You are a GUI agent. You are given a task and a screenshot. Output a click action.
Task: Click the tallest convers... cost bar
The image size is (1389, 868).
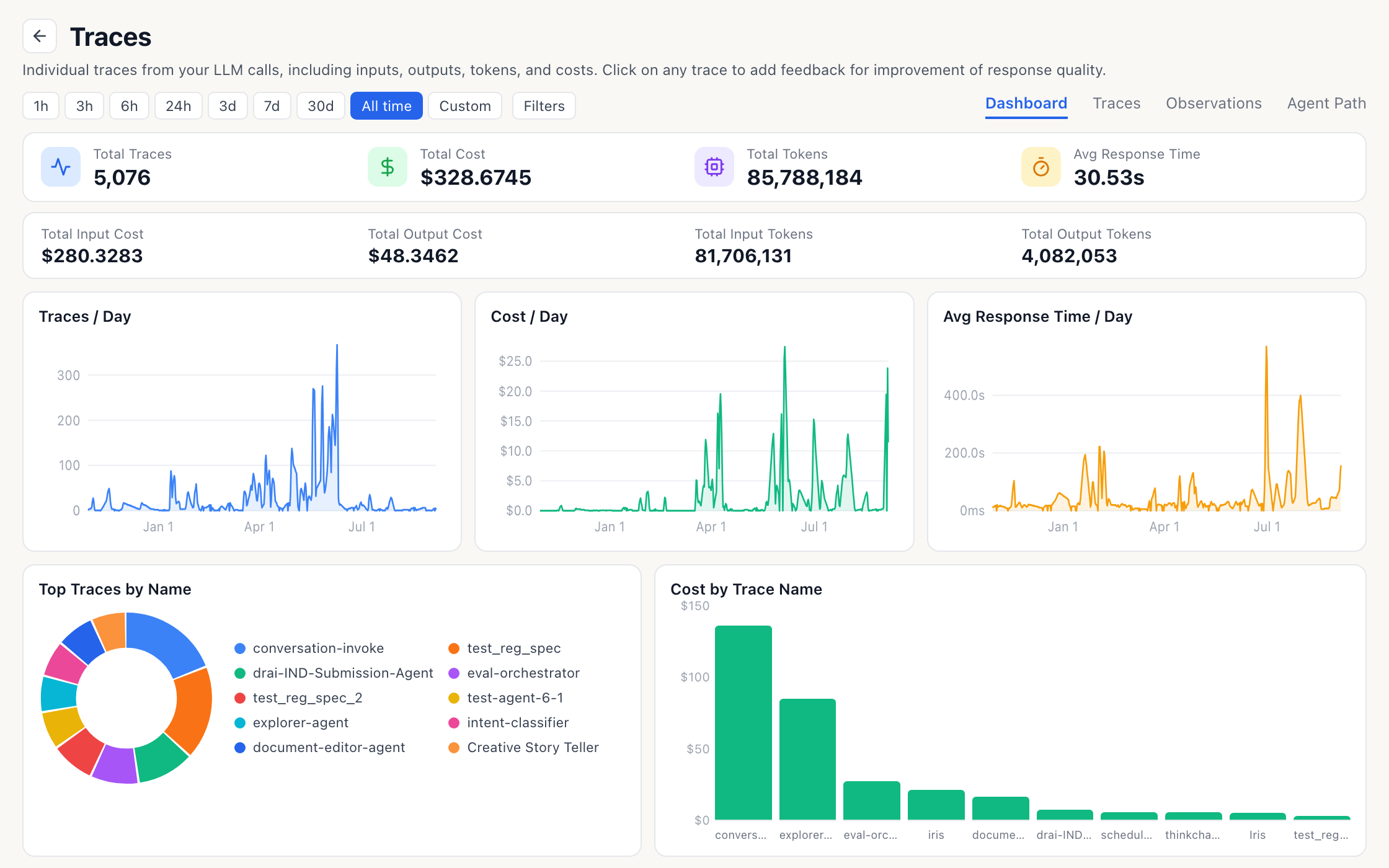point(743,723)
